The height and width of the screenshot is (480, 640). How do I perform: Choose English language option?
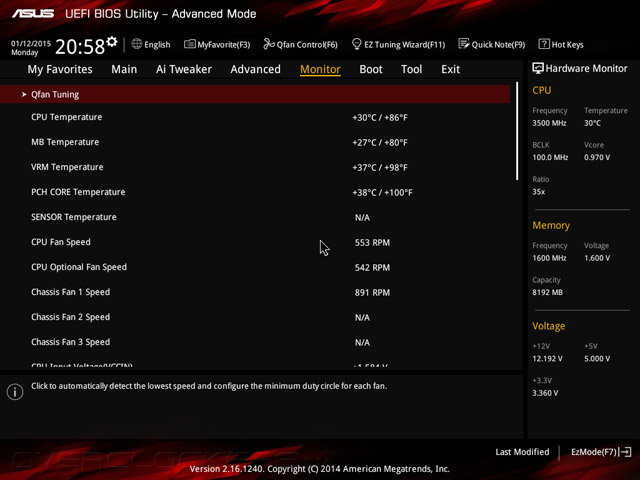pos(157,45)
